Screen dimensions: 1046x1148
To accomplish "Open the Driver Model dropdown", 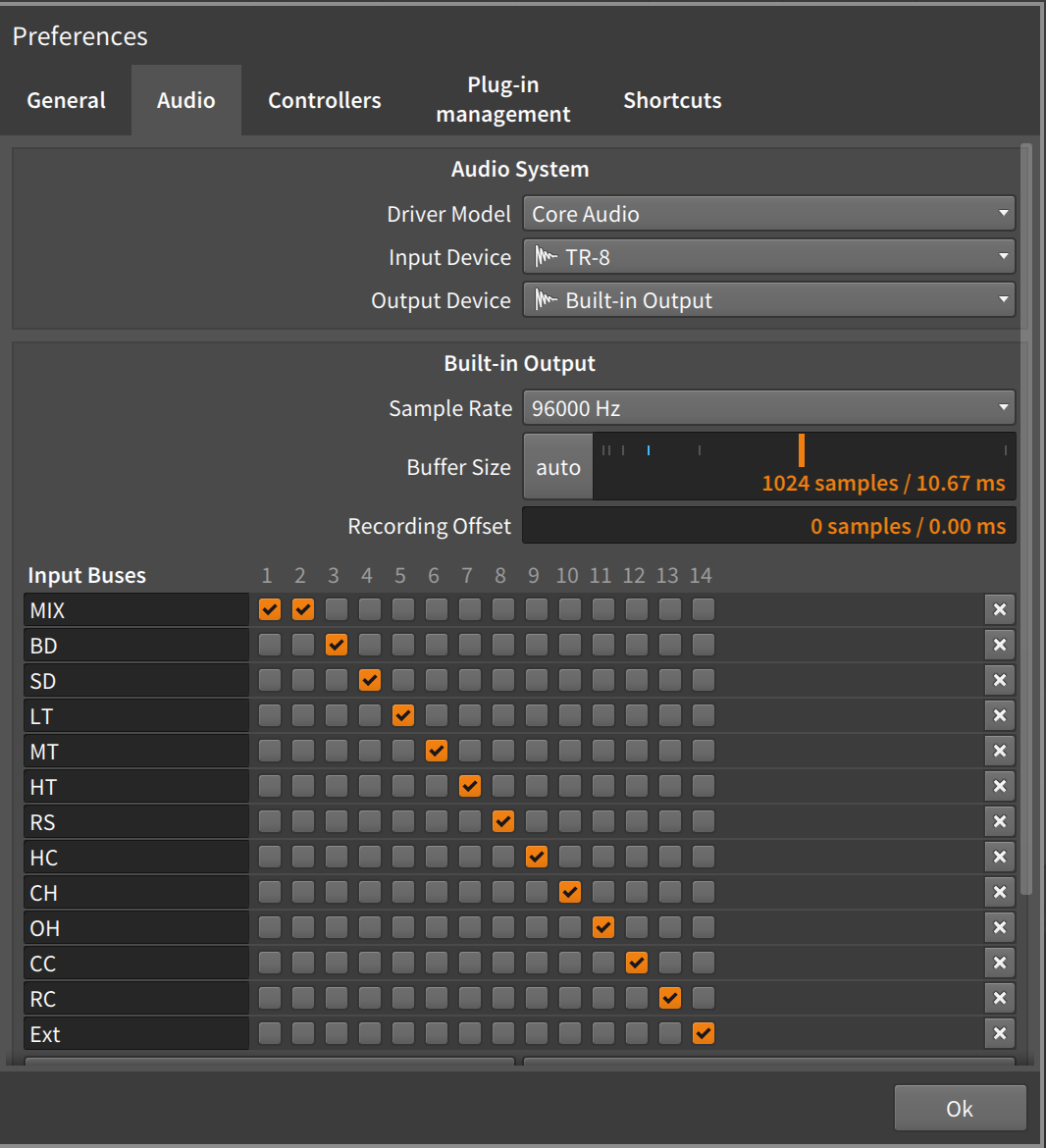I will (x=768, y=214).
